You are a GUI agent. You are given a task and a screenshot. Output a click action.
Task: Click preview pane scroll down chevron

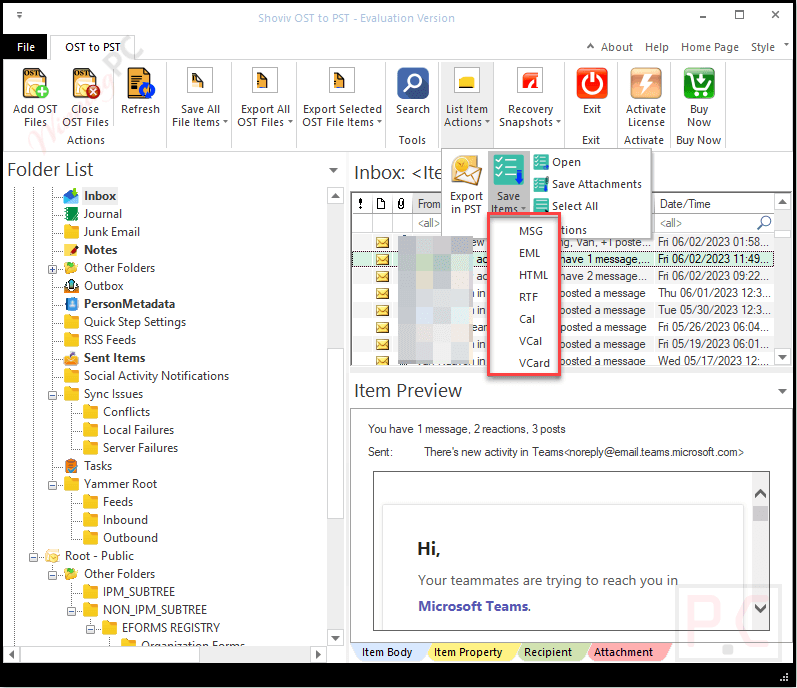click(x=760, y=608)
